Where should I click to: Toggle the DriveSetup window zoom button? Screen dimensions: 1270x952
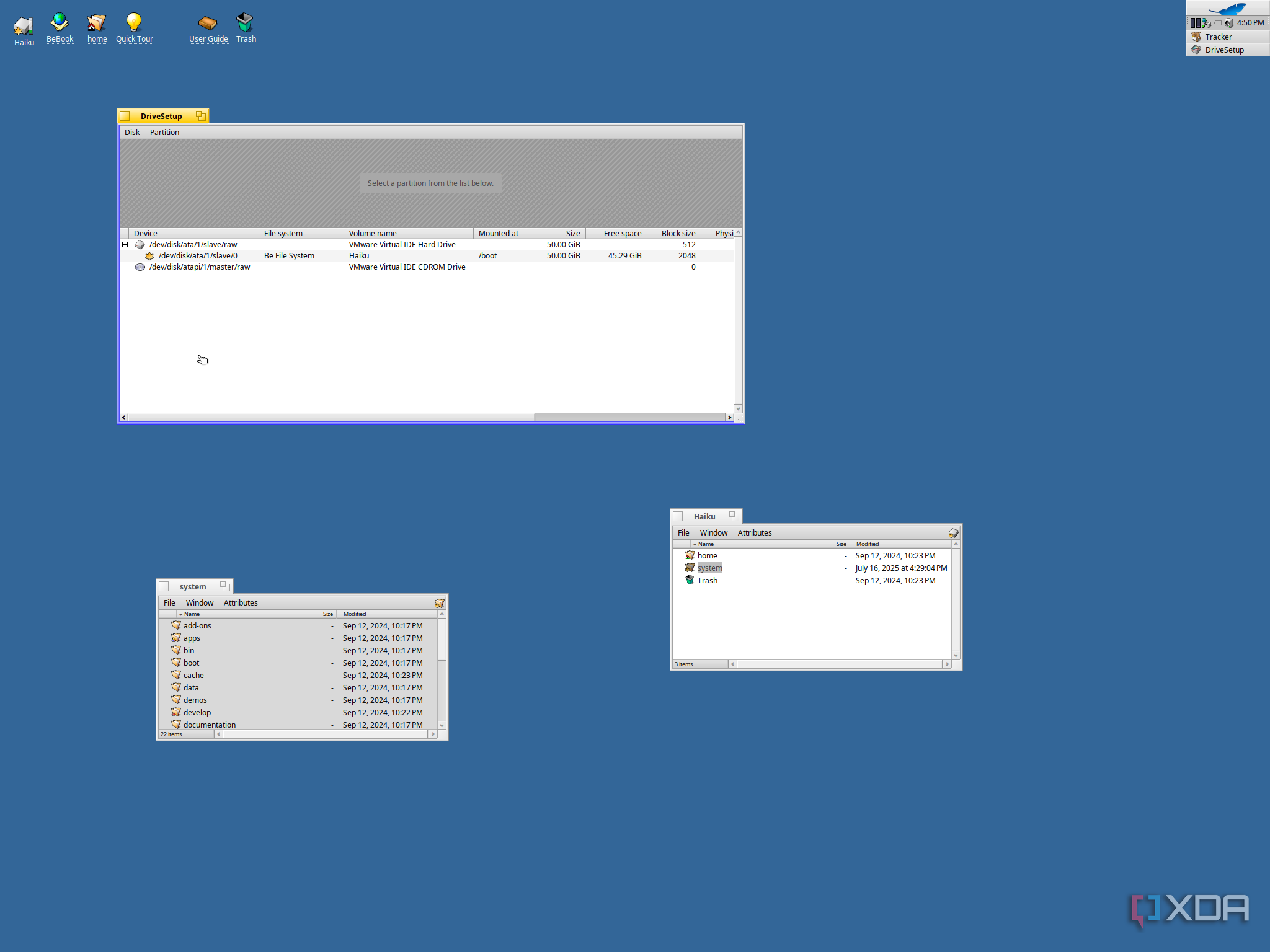(200, 116)
